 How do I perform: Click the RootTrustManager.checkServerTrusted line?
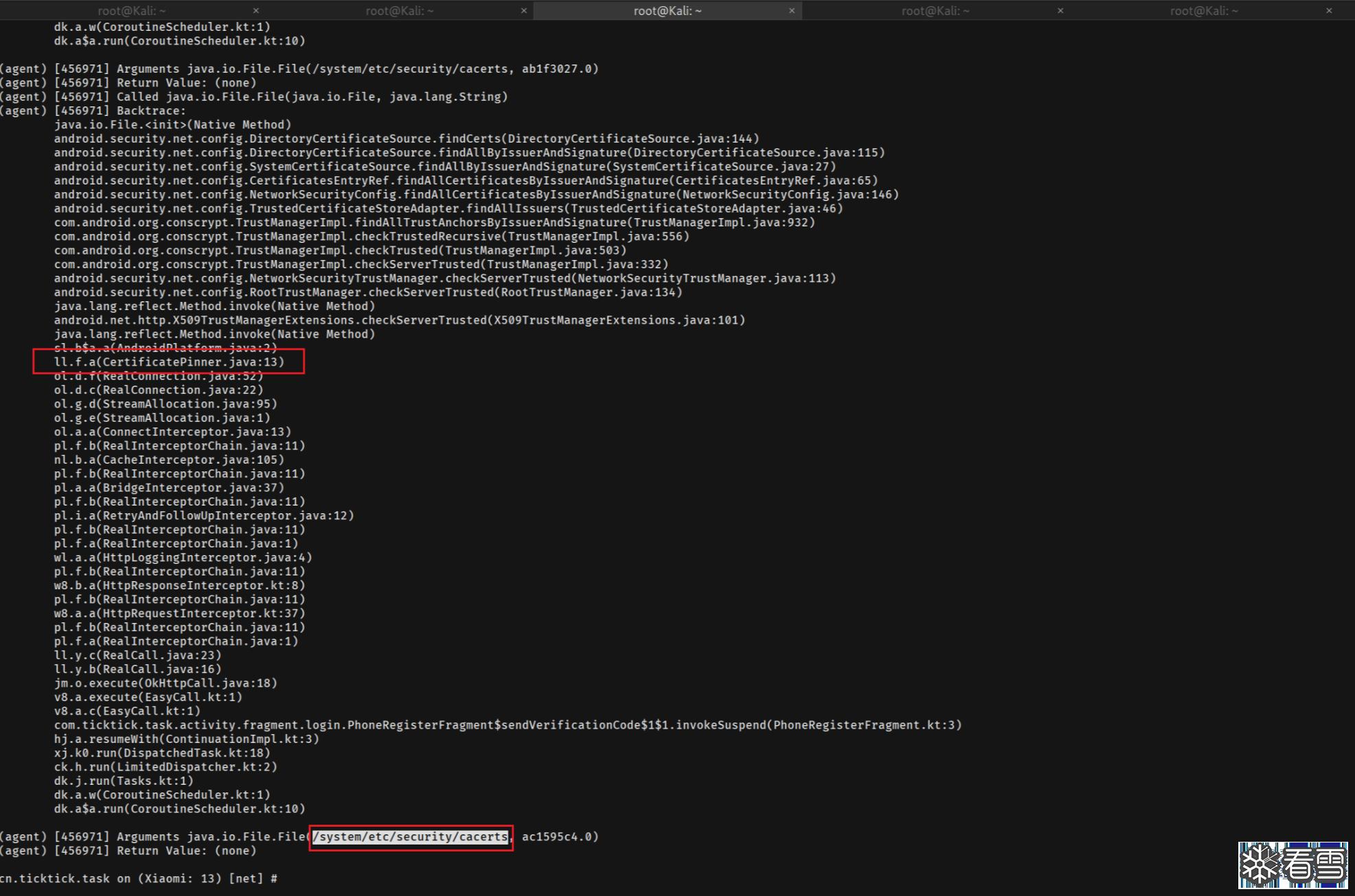(x=368, y=292)
